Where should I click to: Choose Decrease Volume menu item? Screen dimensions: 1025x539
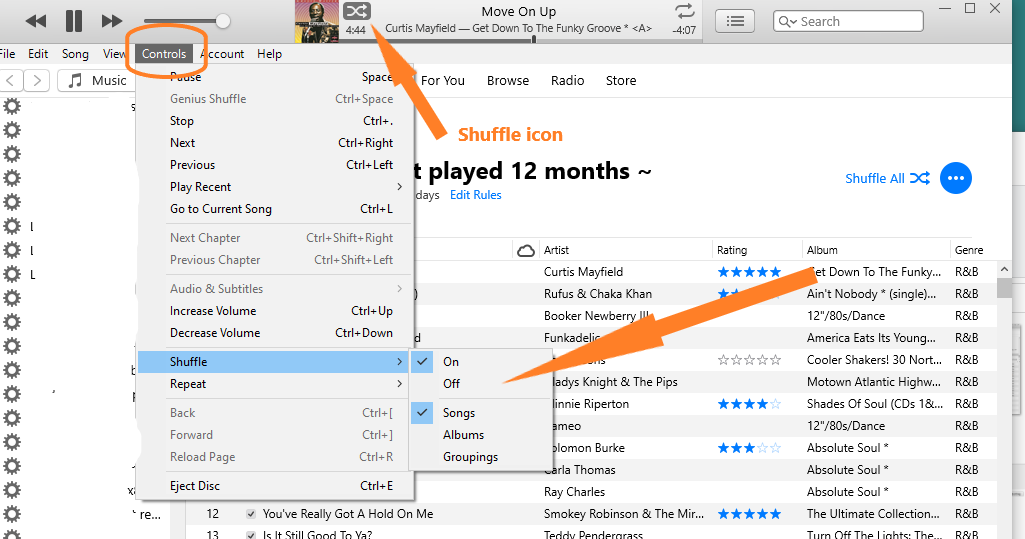275,333
